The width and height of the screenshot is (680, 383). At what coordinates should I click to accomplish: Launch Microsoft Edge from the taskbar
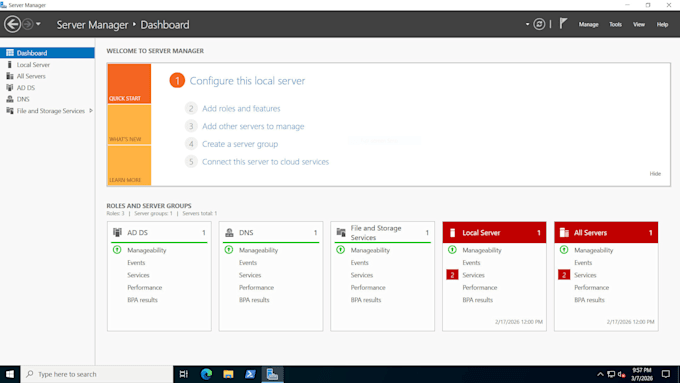[x=206, y=374]
